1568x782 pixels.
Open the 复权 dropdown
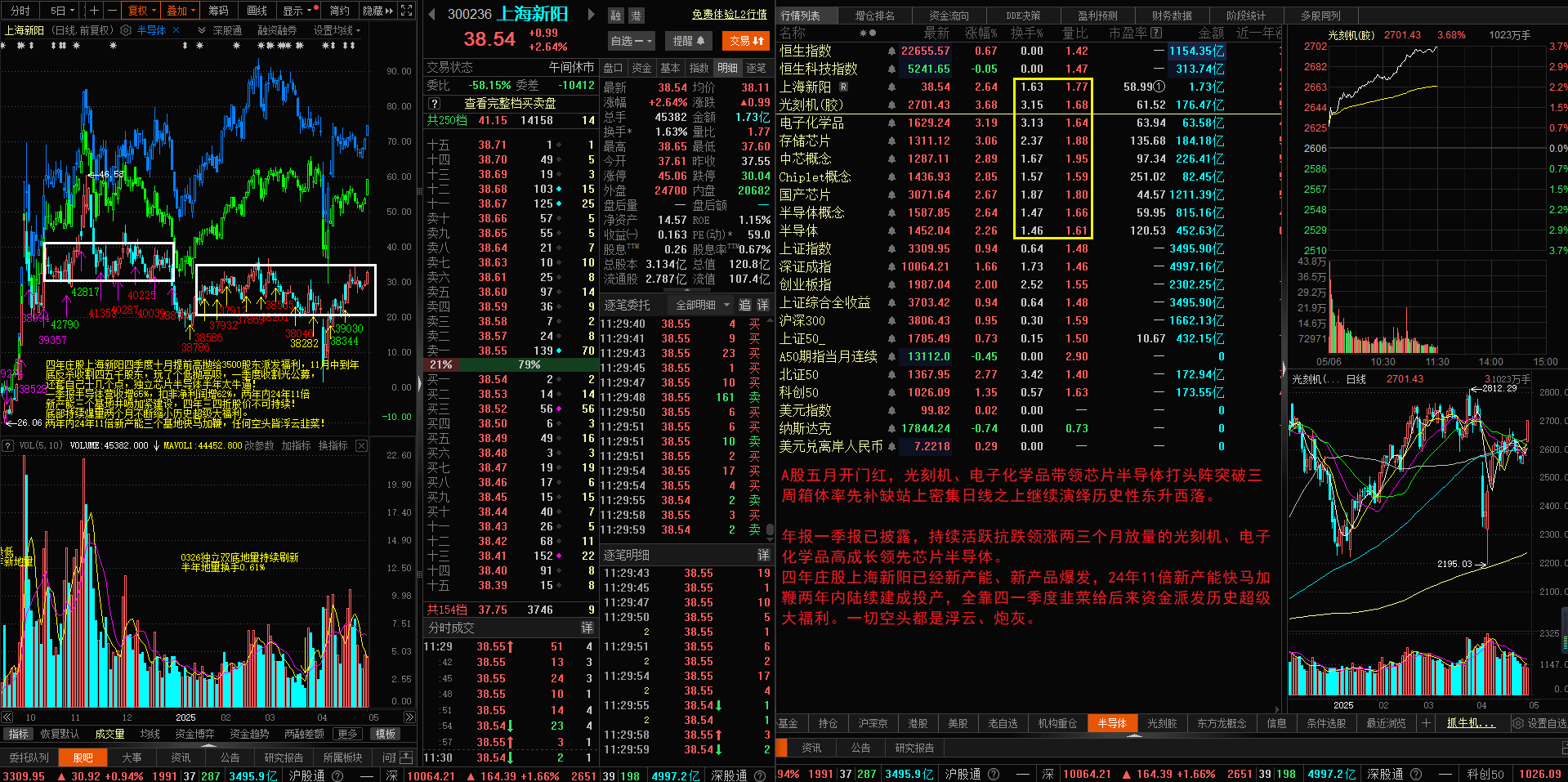[142, 11]
